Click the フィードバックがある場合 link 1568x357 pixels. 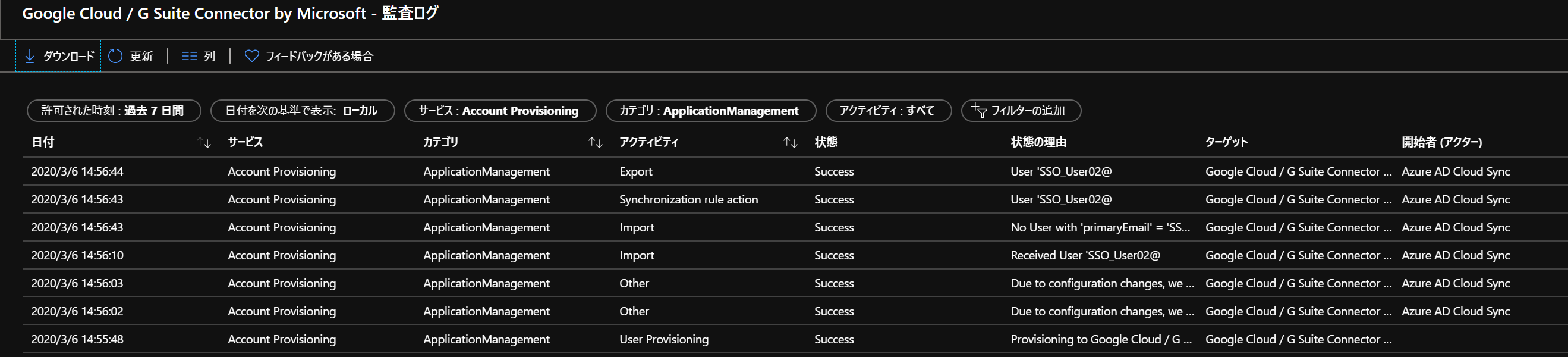click(x=319, y=56)
